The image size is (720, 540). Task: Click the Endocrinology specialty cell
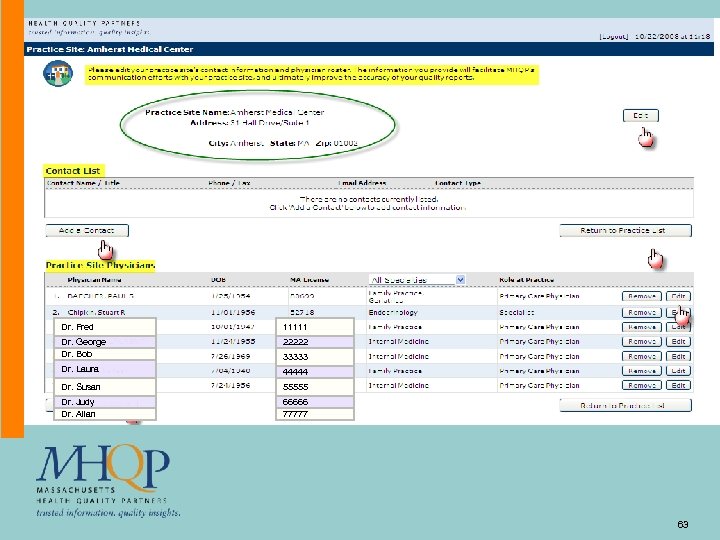[x=393, y=313]
